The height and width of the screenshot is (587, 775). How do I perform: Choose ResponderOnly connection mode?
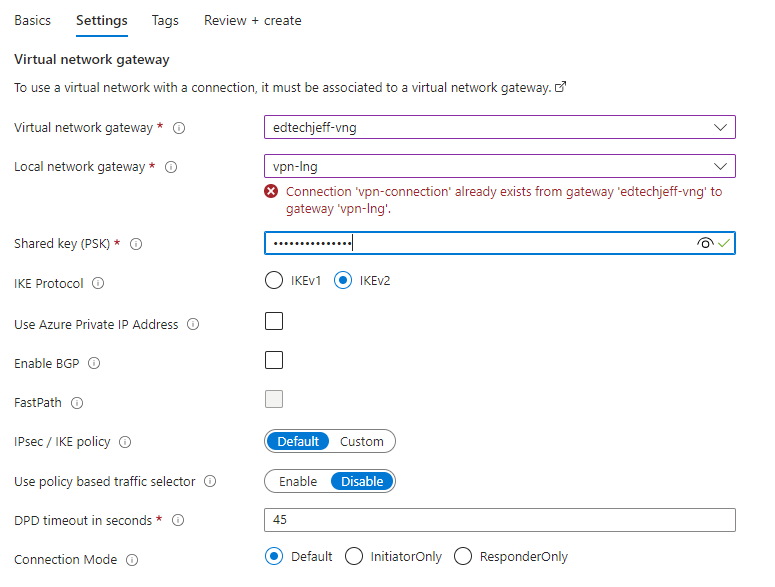coord(463,556)
